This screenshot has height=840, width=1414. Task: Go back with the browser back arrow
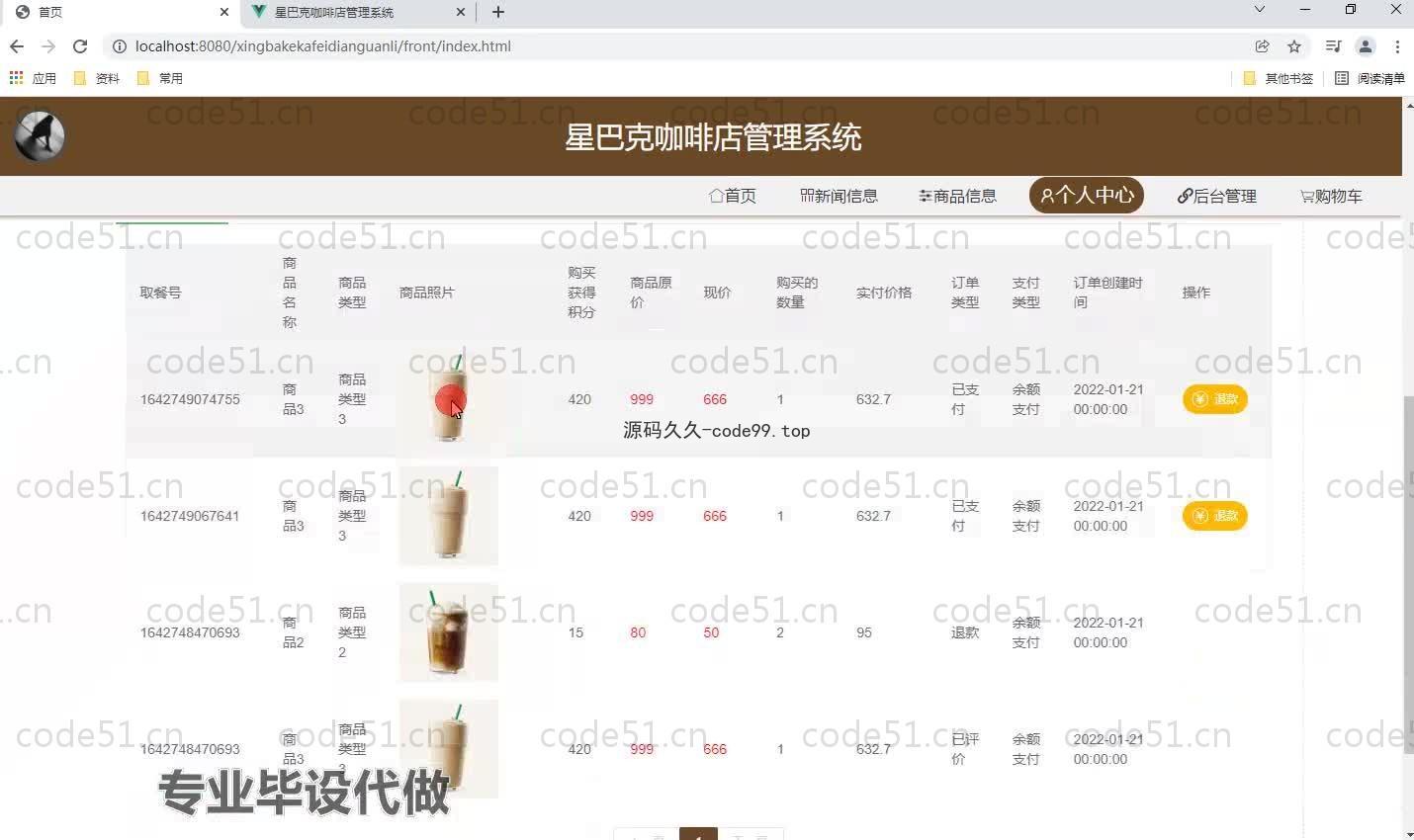17,46
